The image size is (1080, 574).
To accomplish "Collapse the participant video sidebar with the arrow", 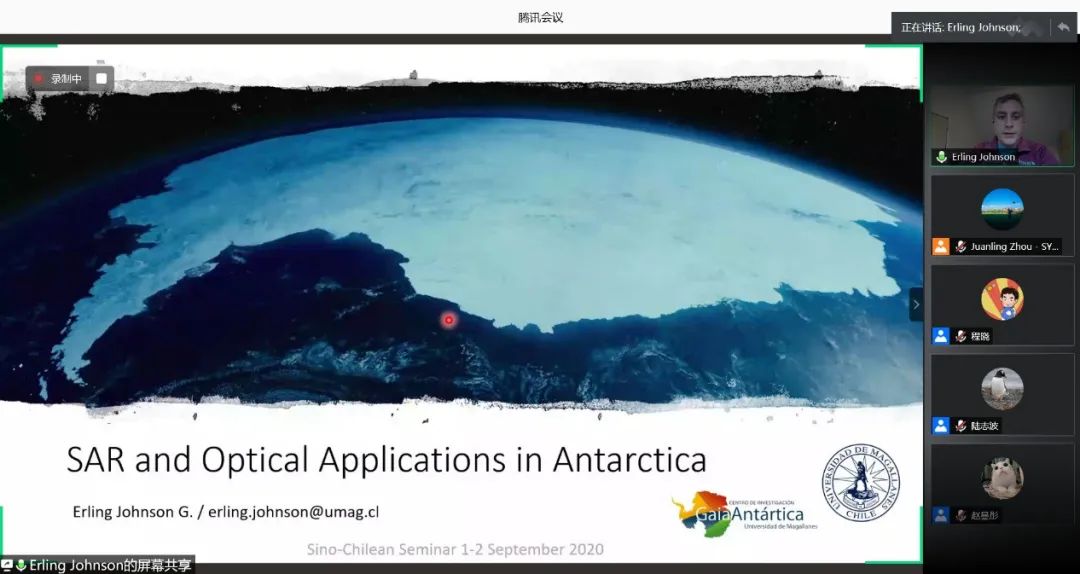I will (x=915, y=304).
